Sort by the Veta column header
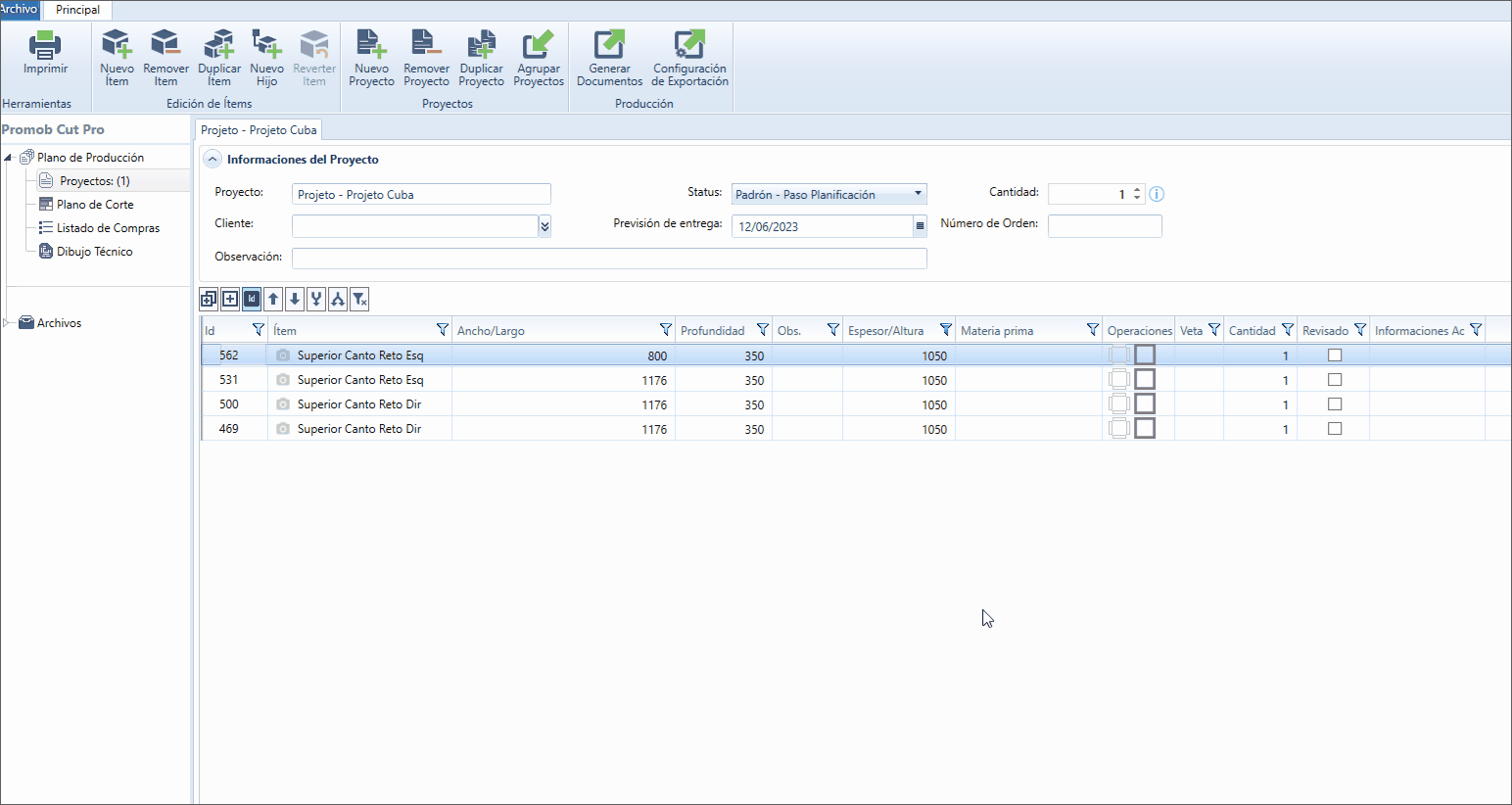Image resolution: width=1512 pixels, height=805 pixels. [1191, 331]
